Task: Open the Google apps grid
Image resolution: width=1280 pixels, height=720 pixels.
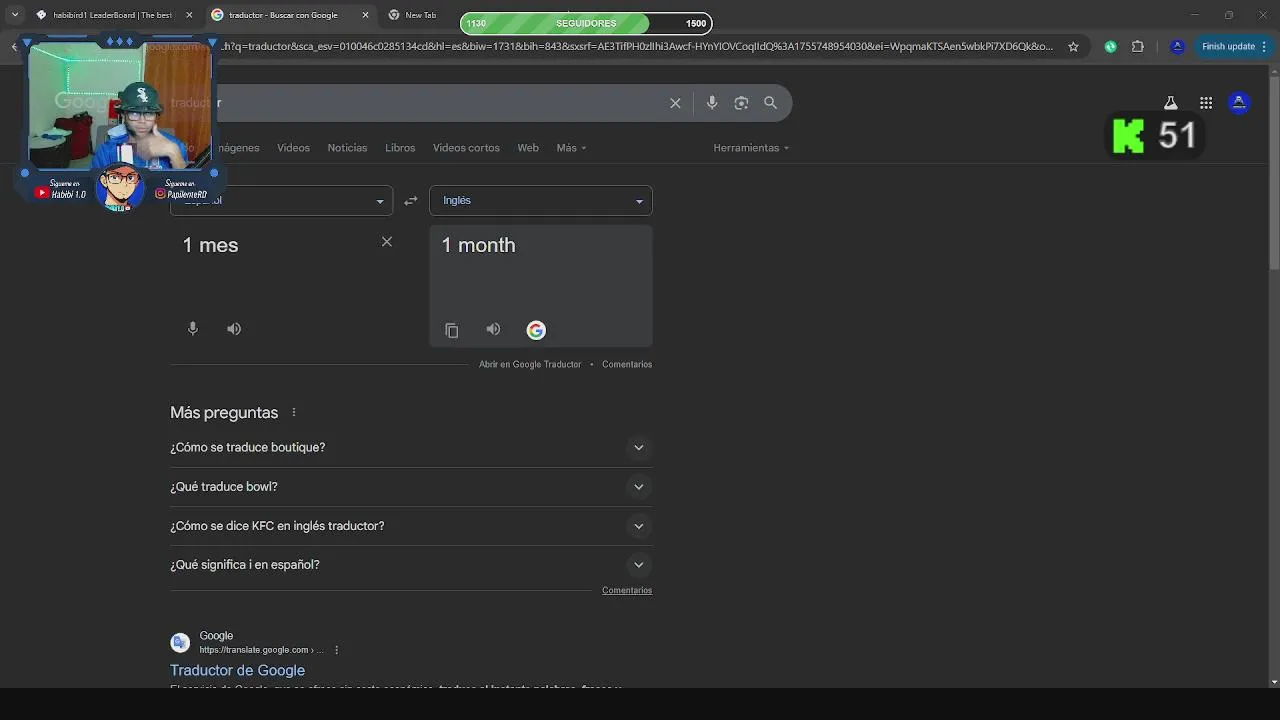Action: (x=1206, y=103)
